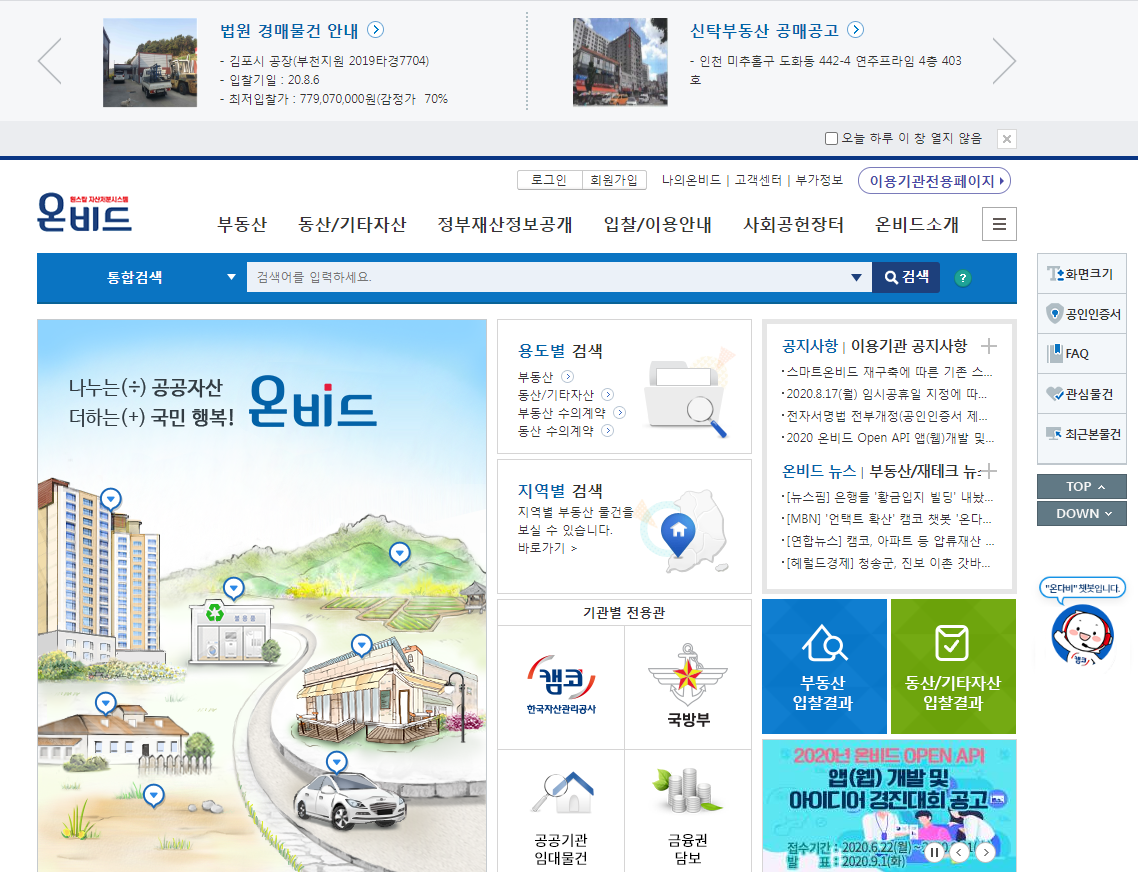Open the hamburger full menu icon
The width and height of the screenshot is (1138, 872).
[999, 224]
